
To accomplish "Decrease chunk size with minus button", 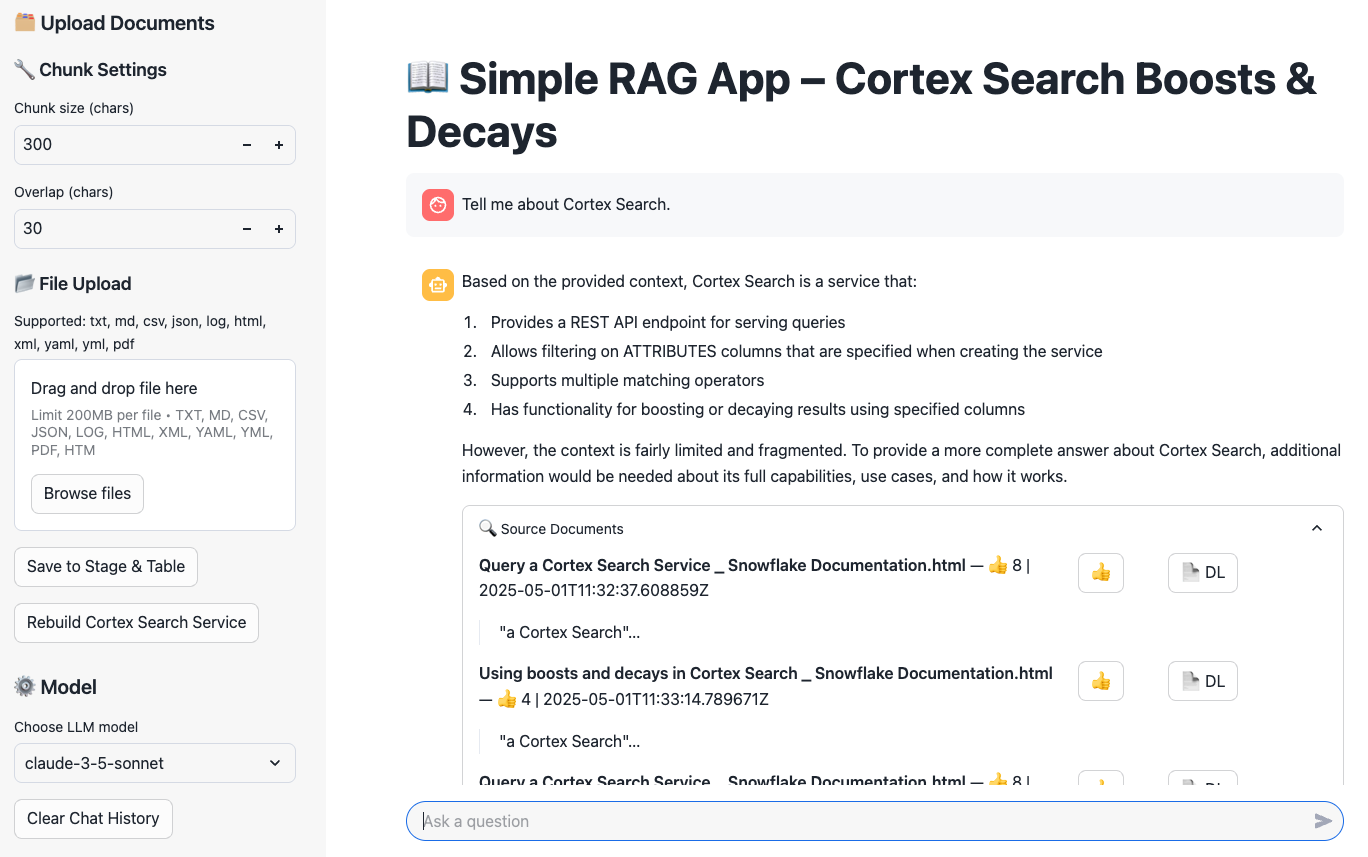I will 247,145.
